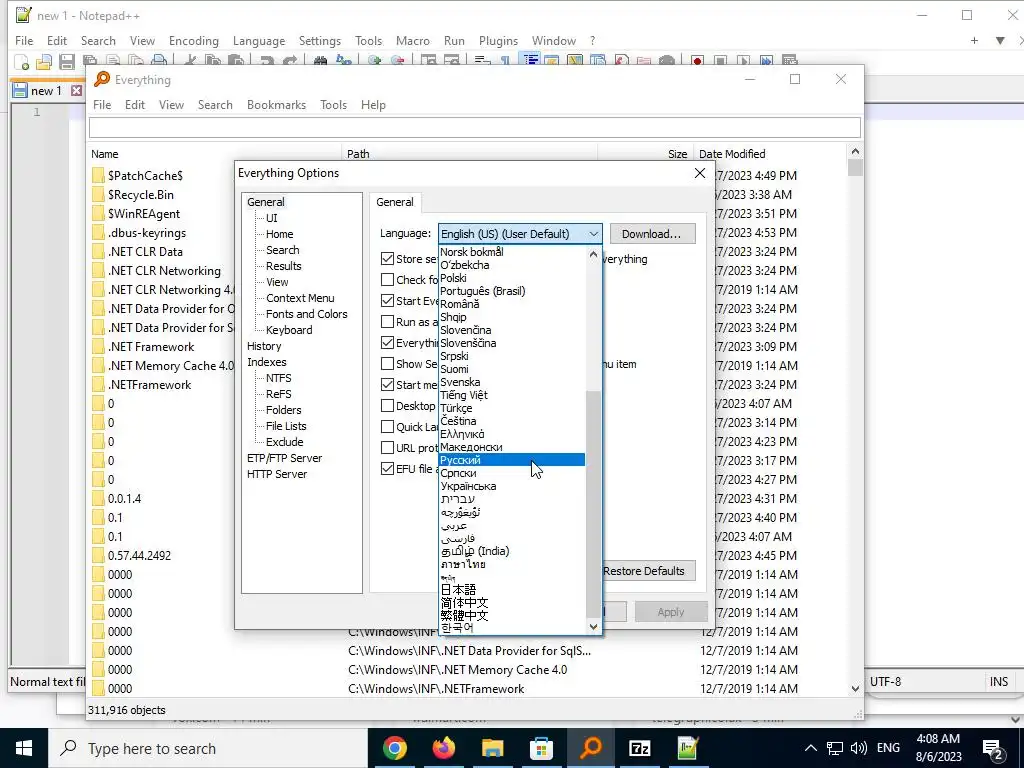Screen dimensions: 1024x768
Task: Start macro recording with the red dot icon
Action: click(697, 61)
